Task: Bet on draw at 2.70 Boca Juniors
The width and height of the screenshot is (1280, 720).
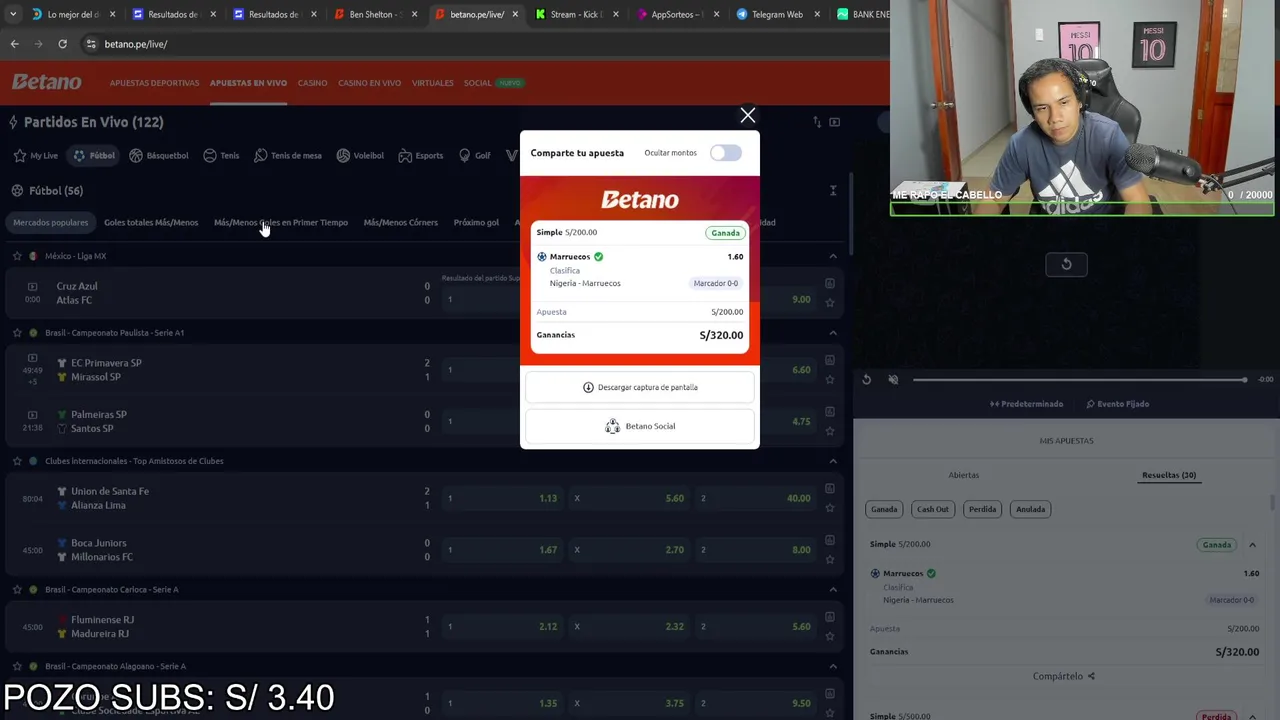Action: pyautogui.click(x=629, y=550)
